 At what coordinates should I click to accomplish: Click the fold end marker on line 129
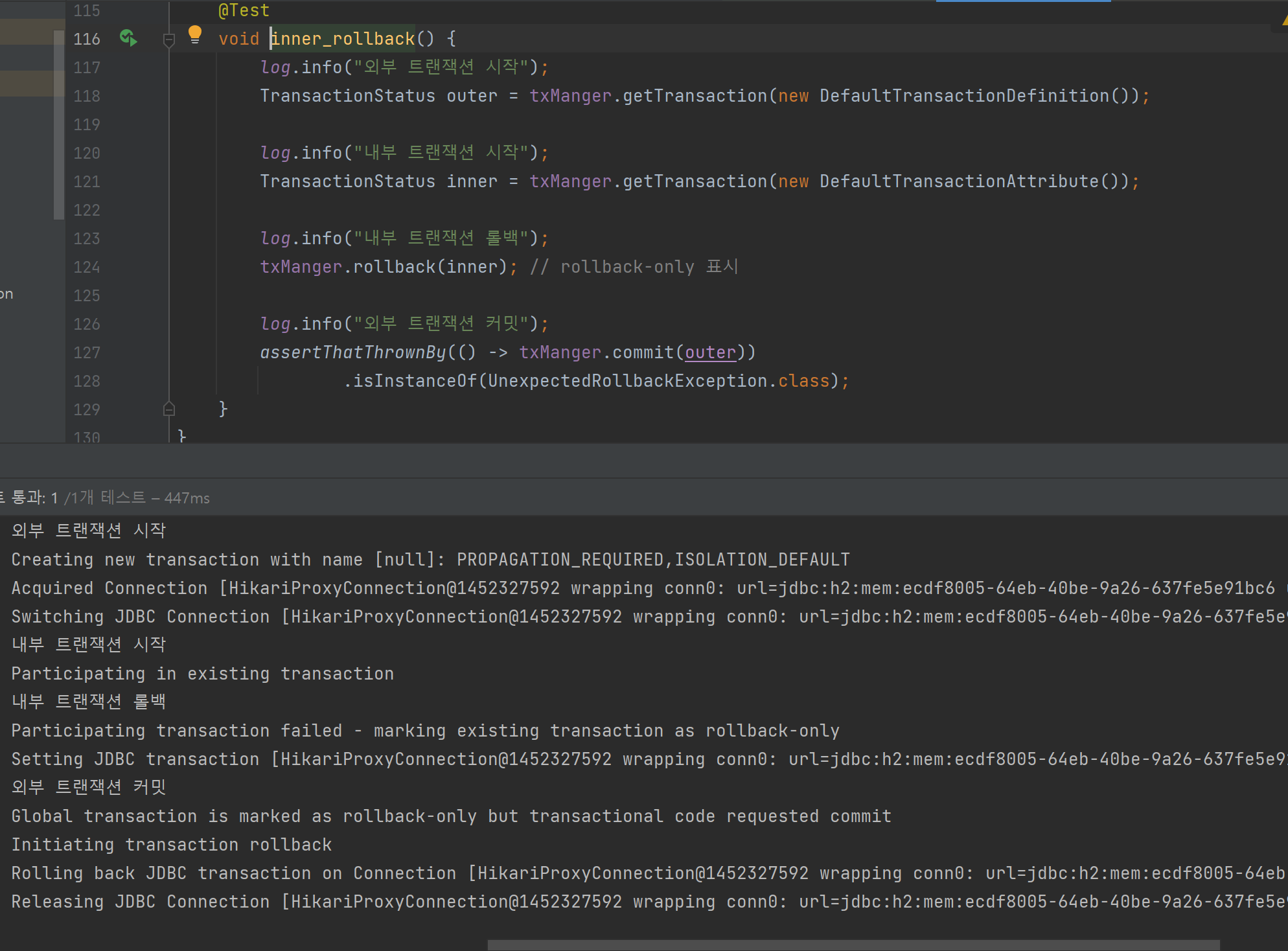[169, 409]
